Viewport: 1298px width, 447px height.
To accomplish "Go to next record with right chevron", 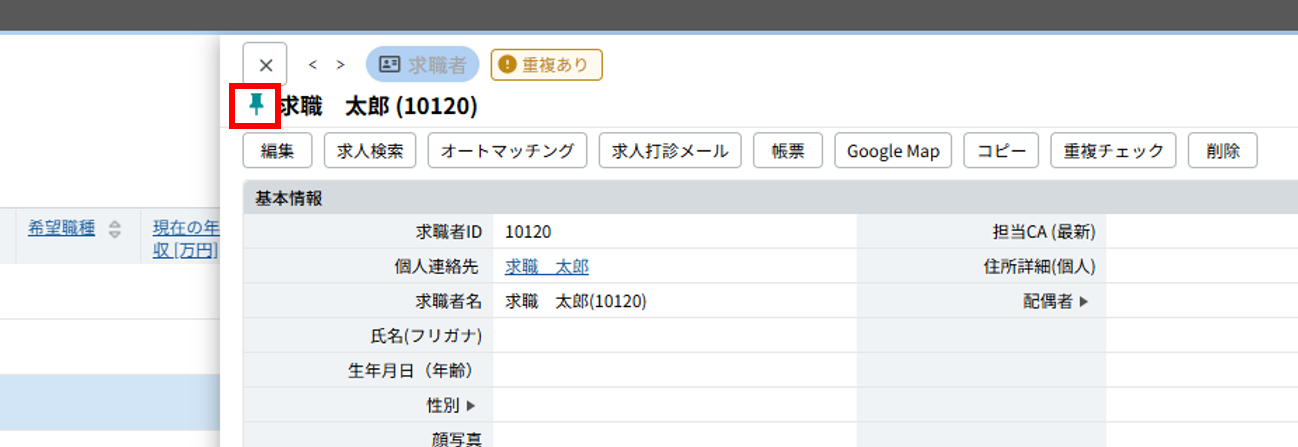I will point(341,65).
